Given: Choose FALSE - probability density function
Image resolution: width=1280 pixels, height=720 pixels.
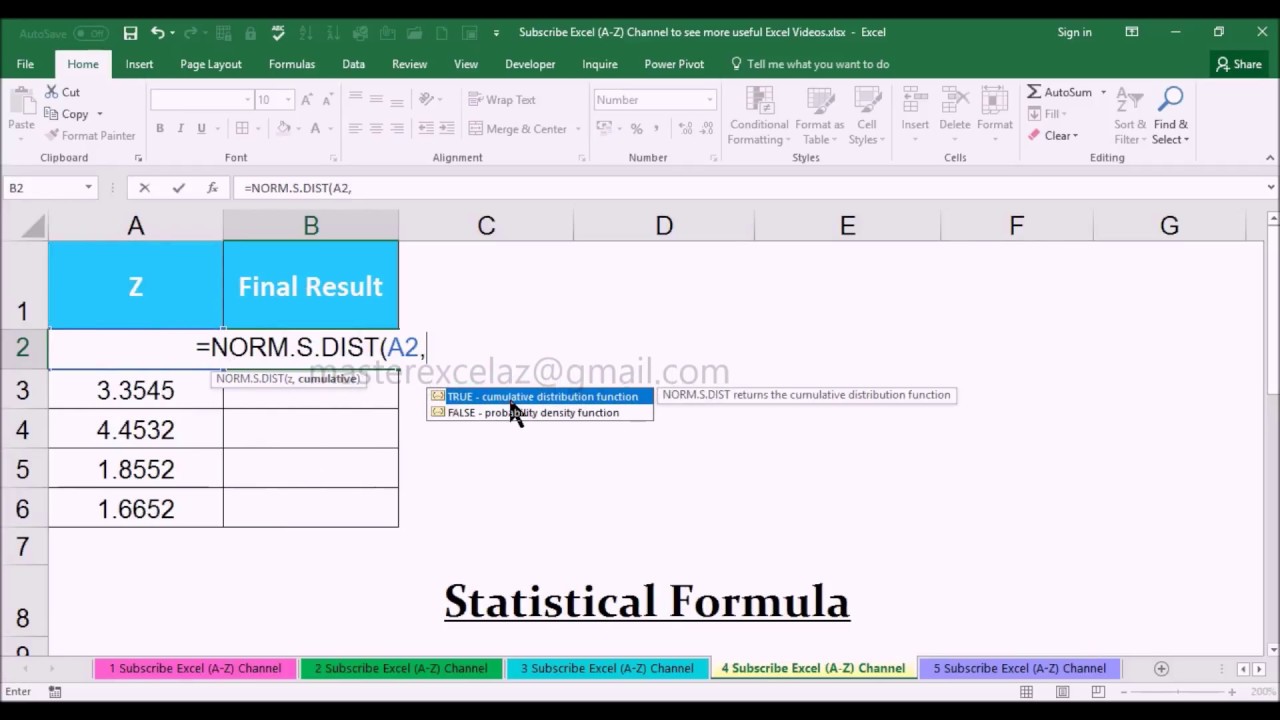Looking at the screenshot, I should pos(541,413).
